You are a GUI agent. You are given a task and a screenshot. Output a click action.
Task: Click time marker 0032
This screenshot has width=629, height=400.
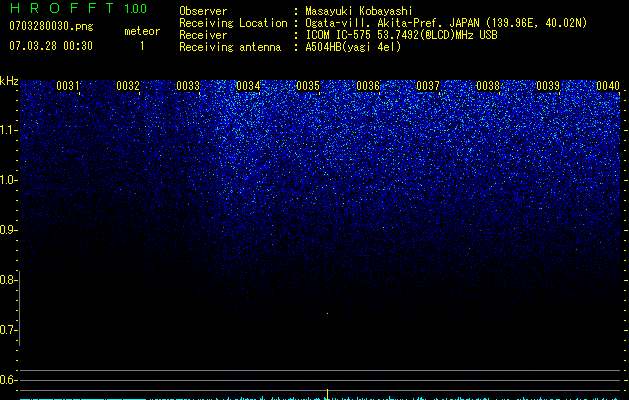128,86
